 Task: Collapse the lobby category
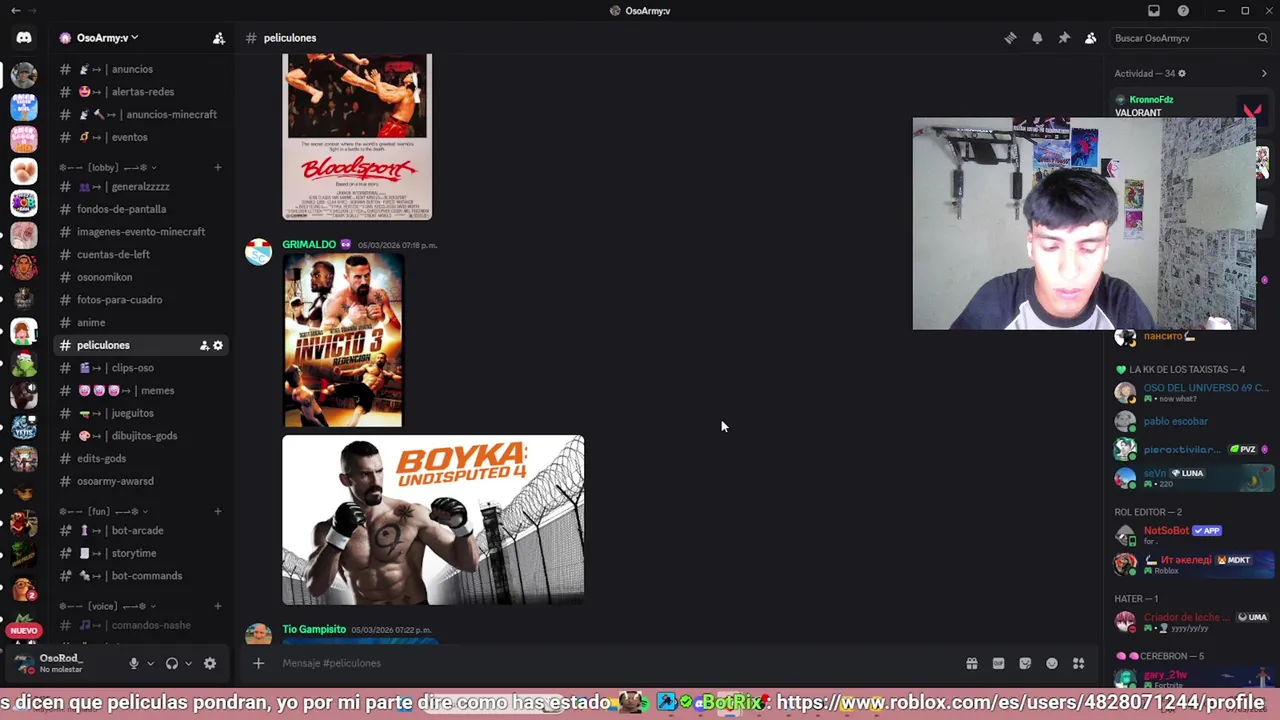coord(108,167)
